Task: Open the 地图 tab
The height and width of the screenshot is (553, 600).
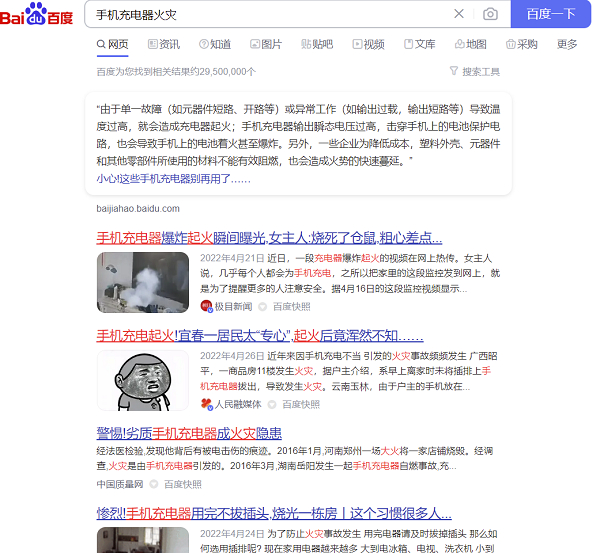Action: (471, 44)
